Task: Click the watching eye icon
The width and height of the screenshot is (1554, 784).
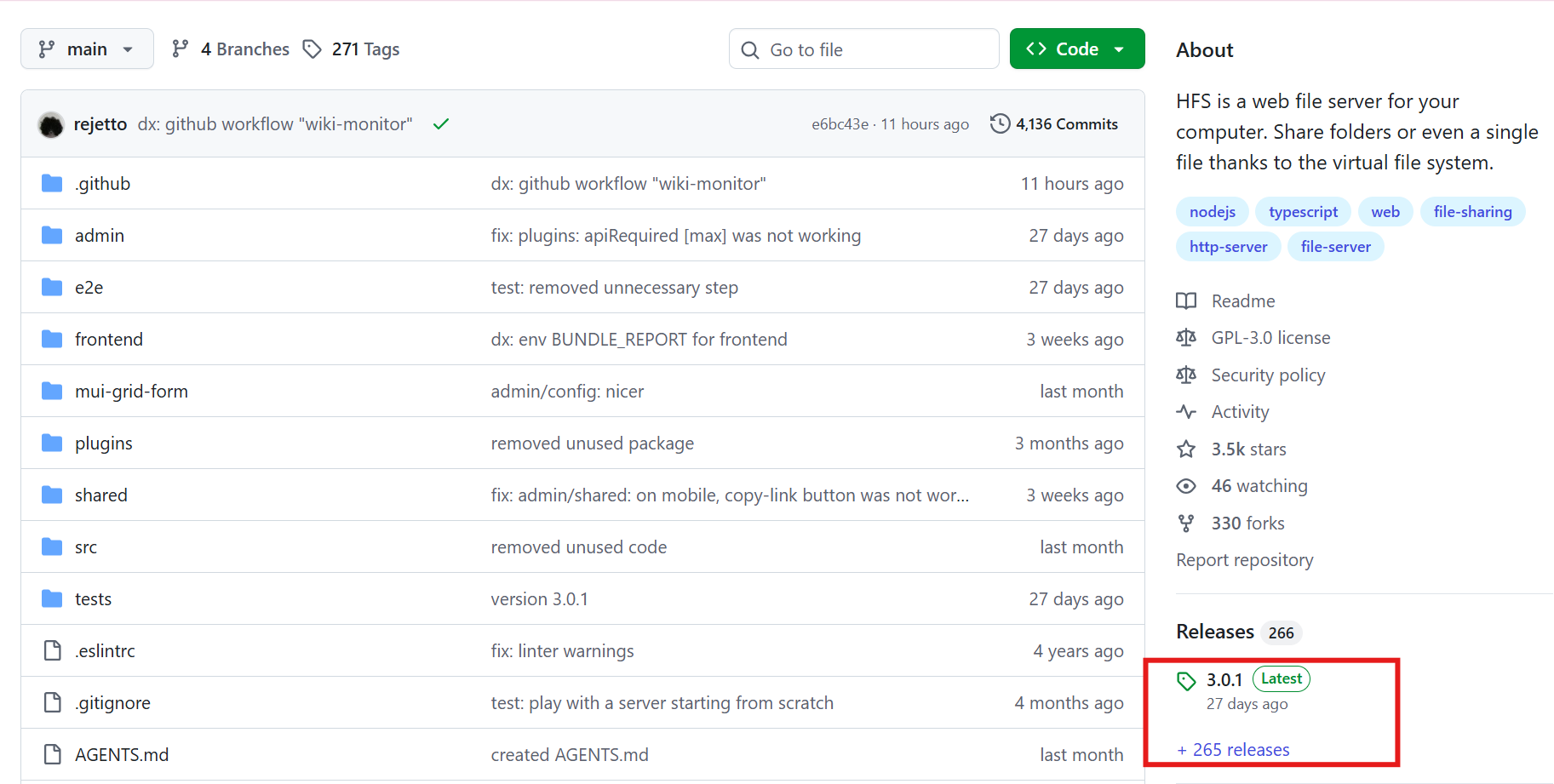Action: tap(1186, 486)
